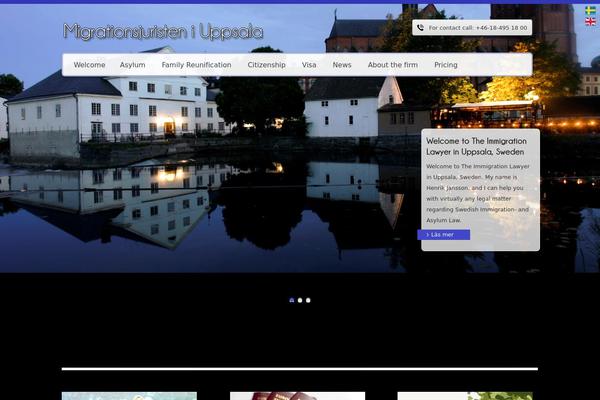
Task: Switch site language via the Swedish flag
Action: click(x=590, y=10)
